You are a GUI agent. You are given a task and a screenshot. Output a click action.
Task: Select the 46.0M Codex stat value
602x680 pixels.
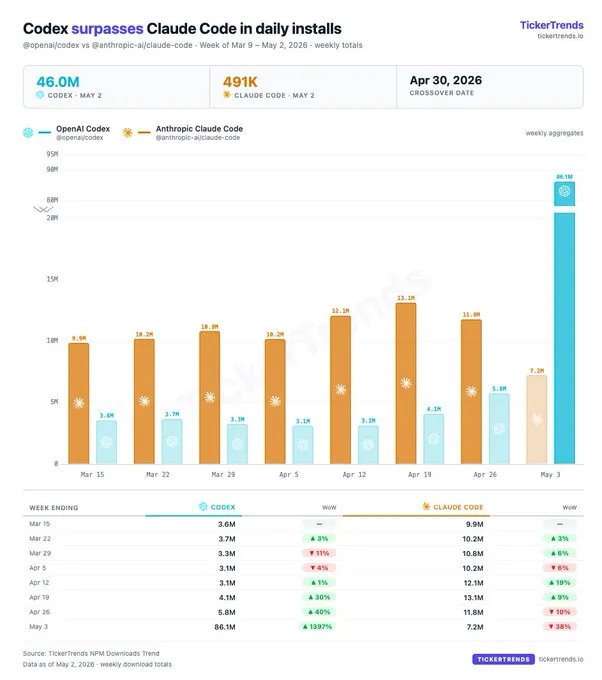point(58,82)
